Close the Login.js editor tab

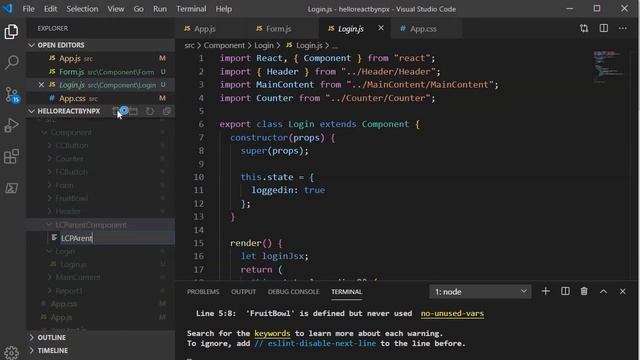click(x=381, y=28)
